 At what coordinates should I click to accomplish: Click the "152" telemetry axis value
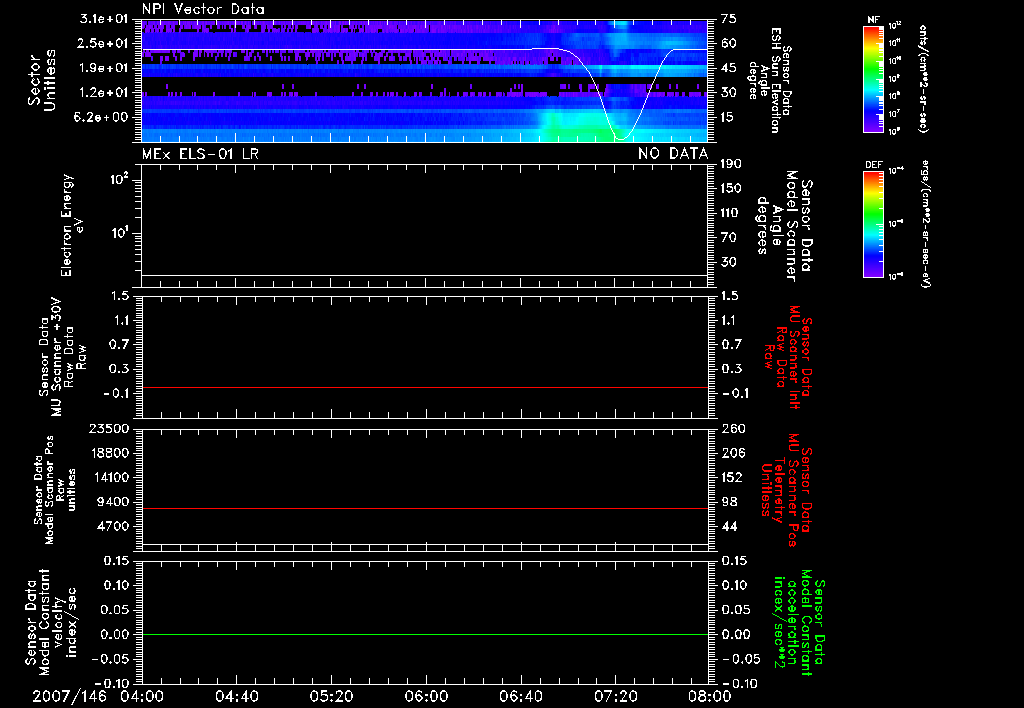733,477
